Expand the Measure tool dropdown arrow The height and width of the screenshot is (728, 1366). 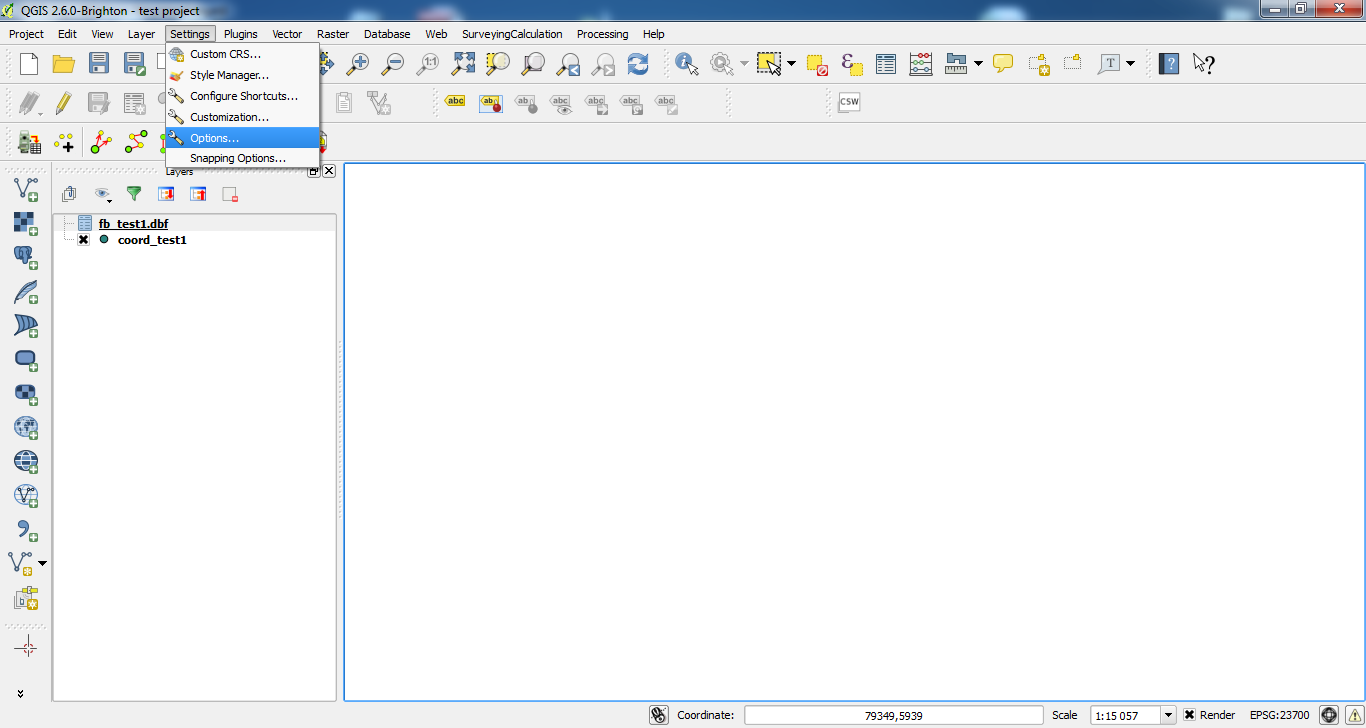[978, 64]
